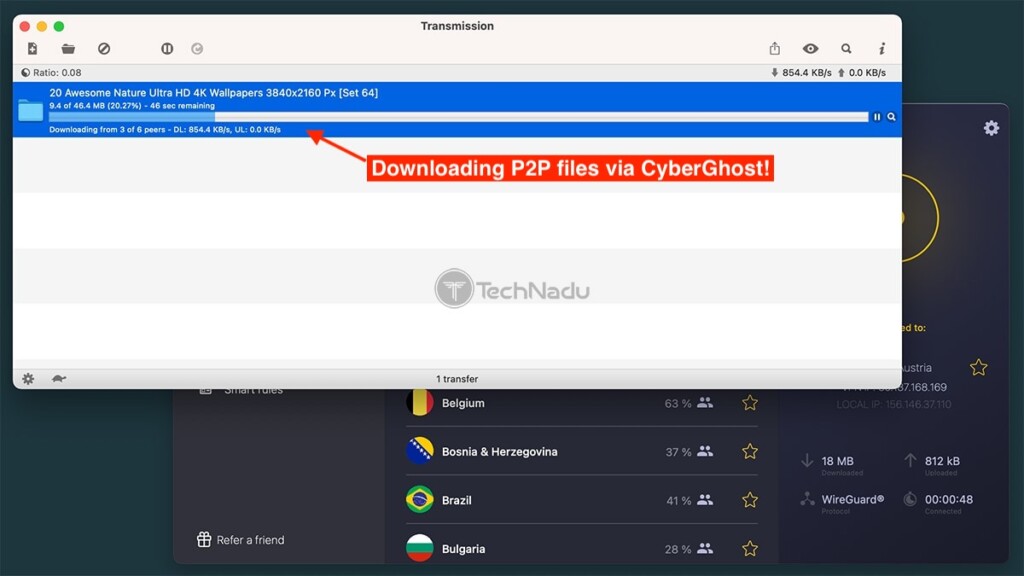Click the CyberGhost upload arrow icon

(x=910, y=460)
